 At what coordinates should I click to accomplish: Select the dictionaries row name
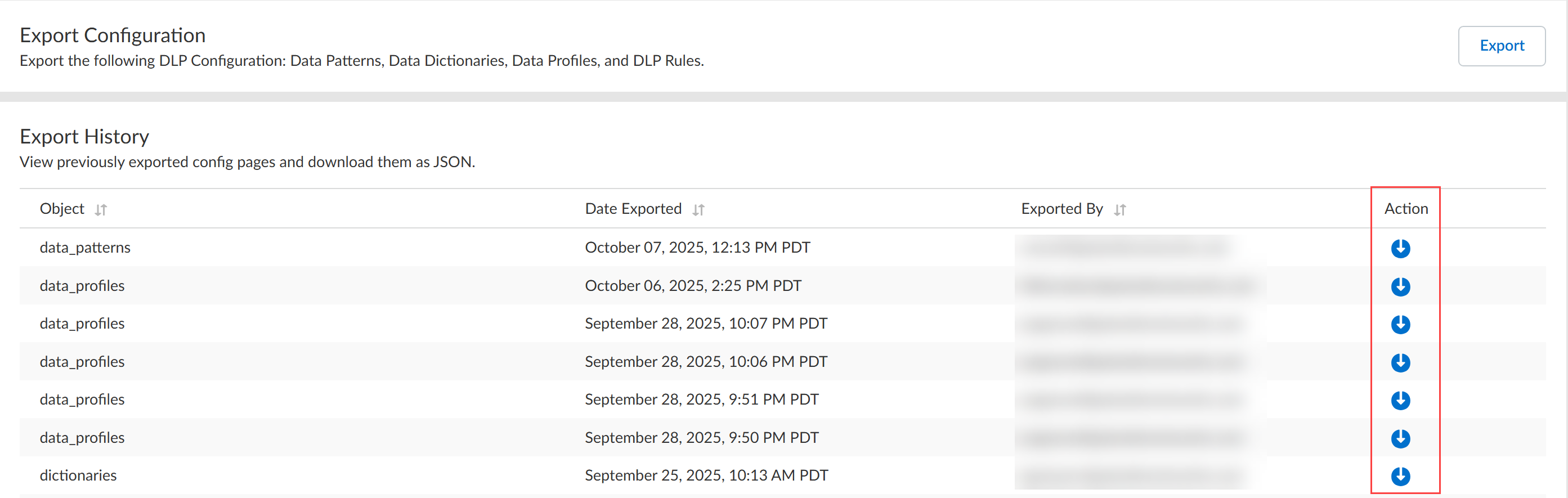(x=78, y=475)
